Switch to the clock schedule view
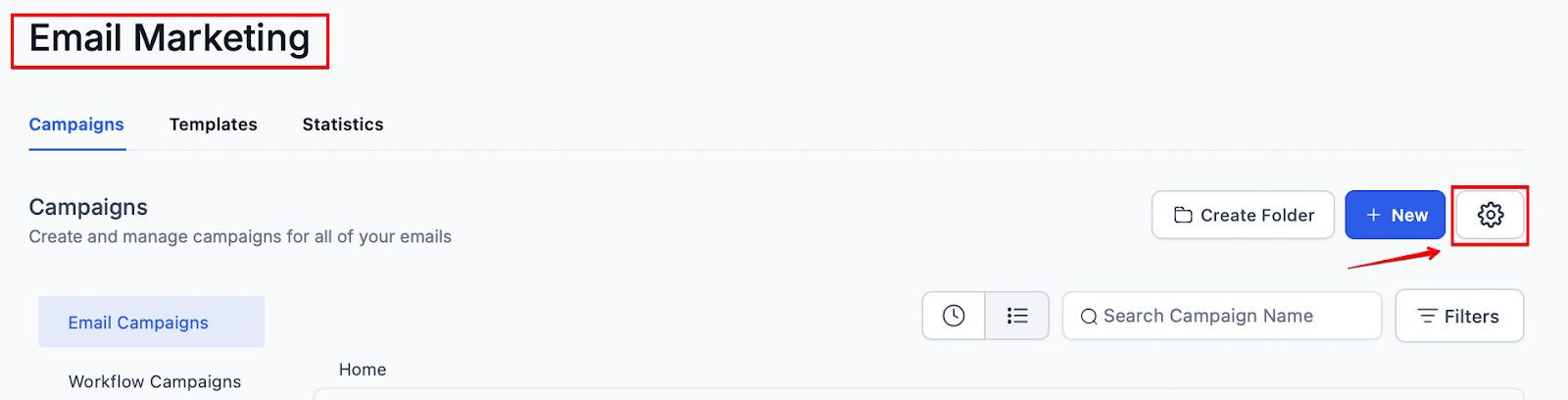 [954, 316]
